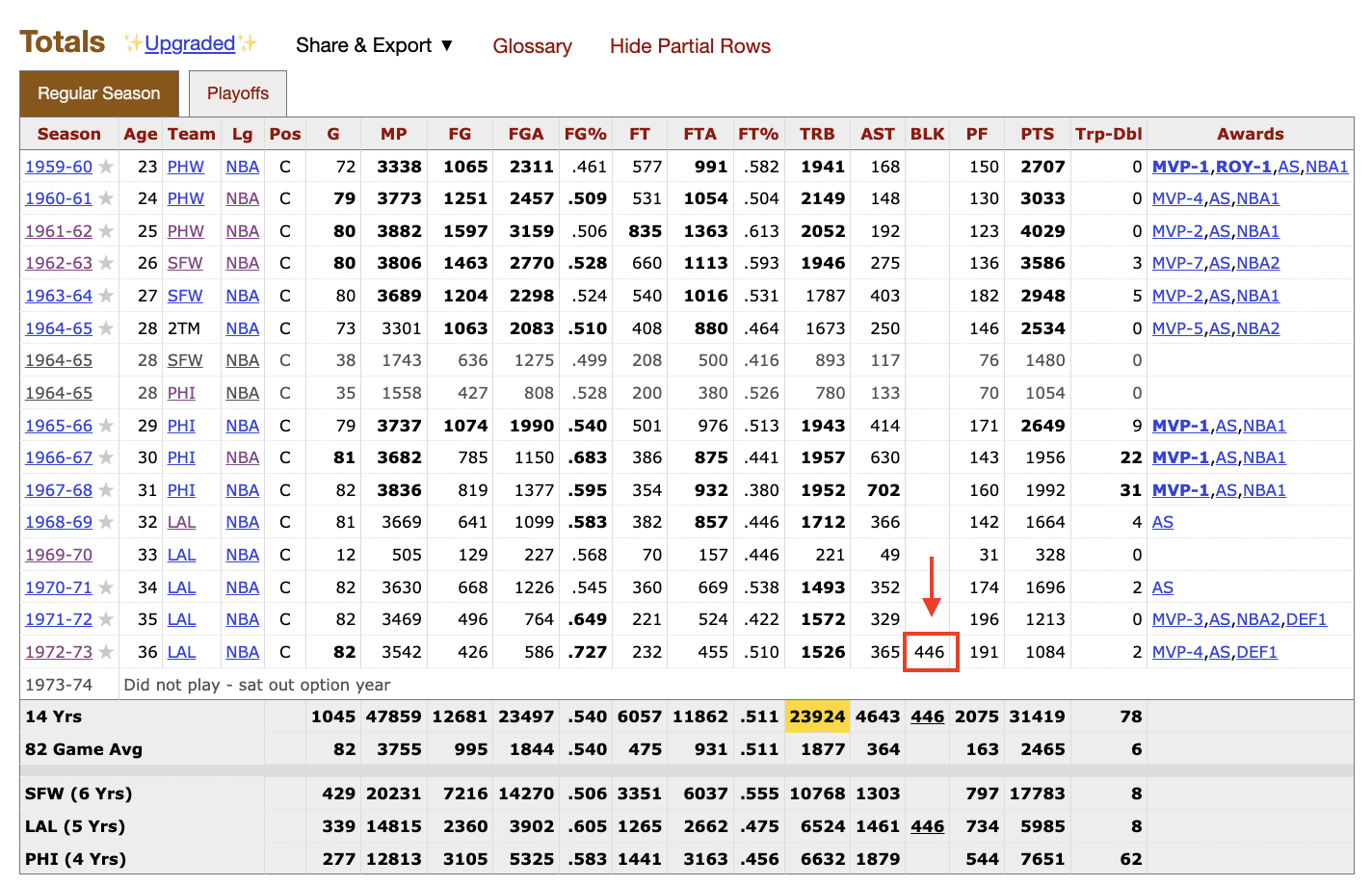This screenshot has width=1372, height=886.
Task: Click Hide Partial Rows
Action: [690, 46]
